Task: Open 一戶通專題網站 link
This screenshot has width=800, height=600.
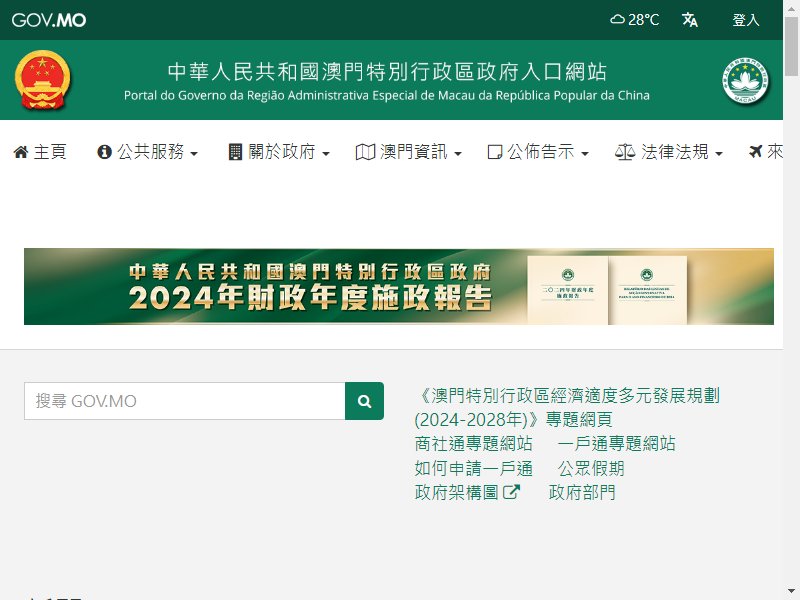Action: point(616,443)
